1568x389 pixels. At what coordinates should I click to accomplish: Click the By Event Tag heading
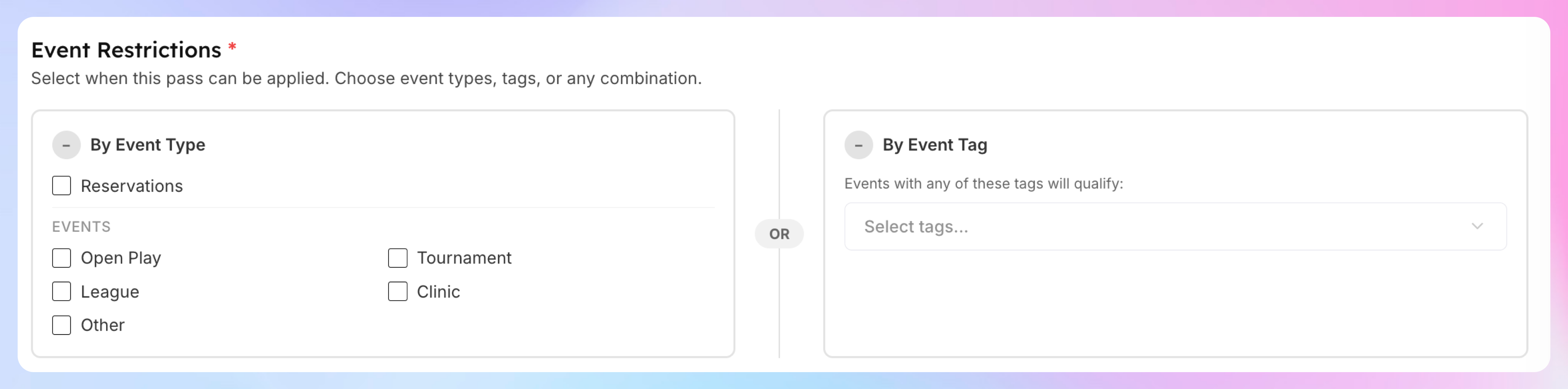[x=935, y=145]
